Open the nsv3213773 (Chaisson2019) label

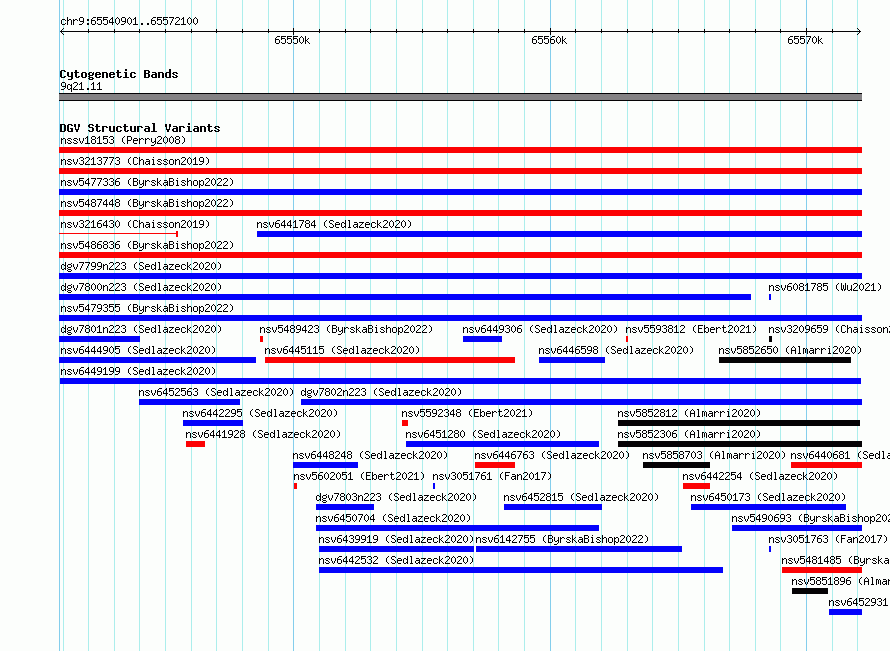[x=135, y=161]
